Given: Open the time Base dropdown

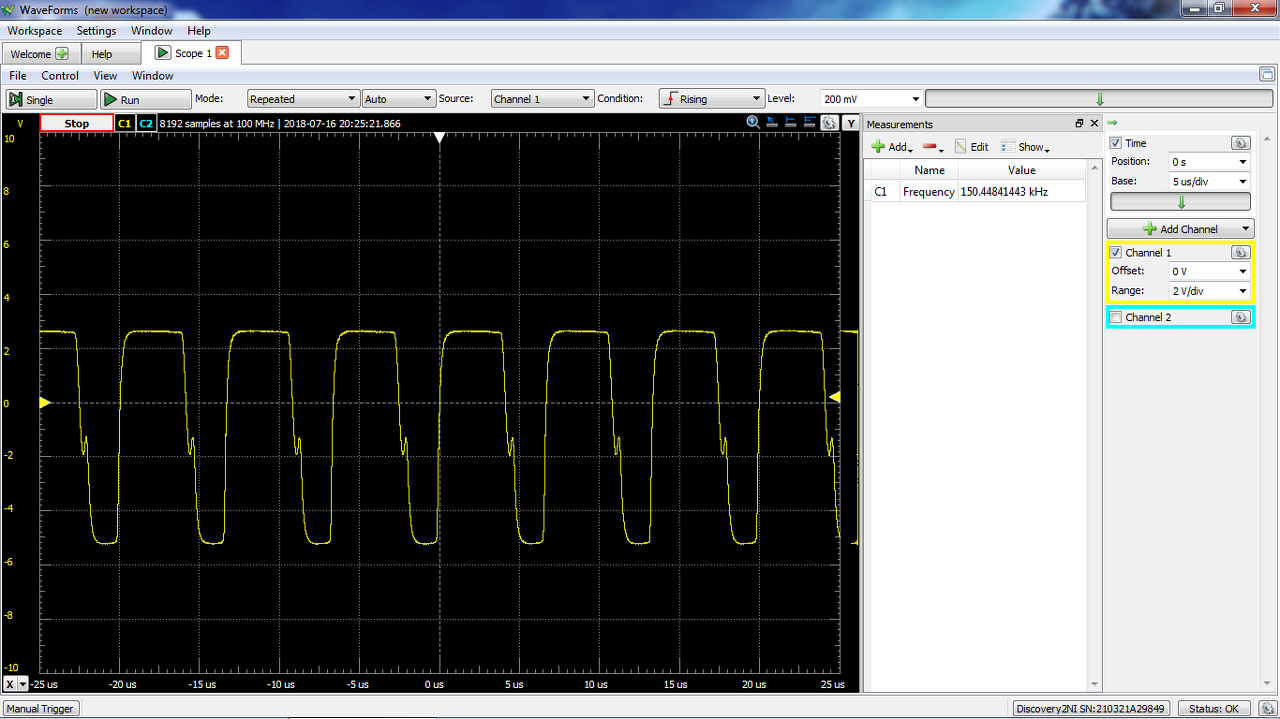Looking at the screenshot, I should pyautogui.click(x=1210, y=181).
